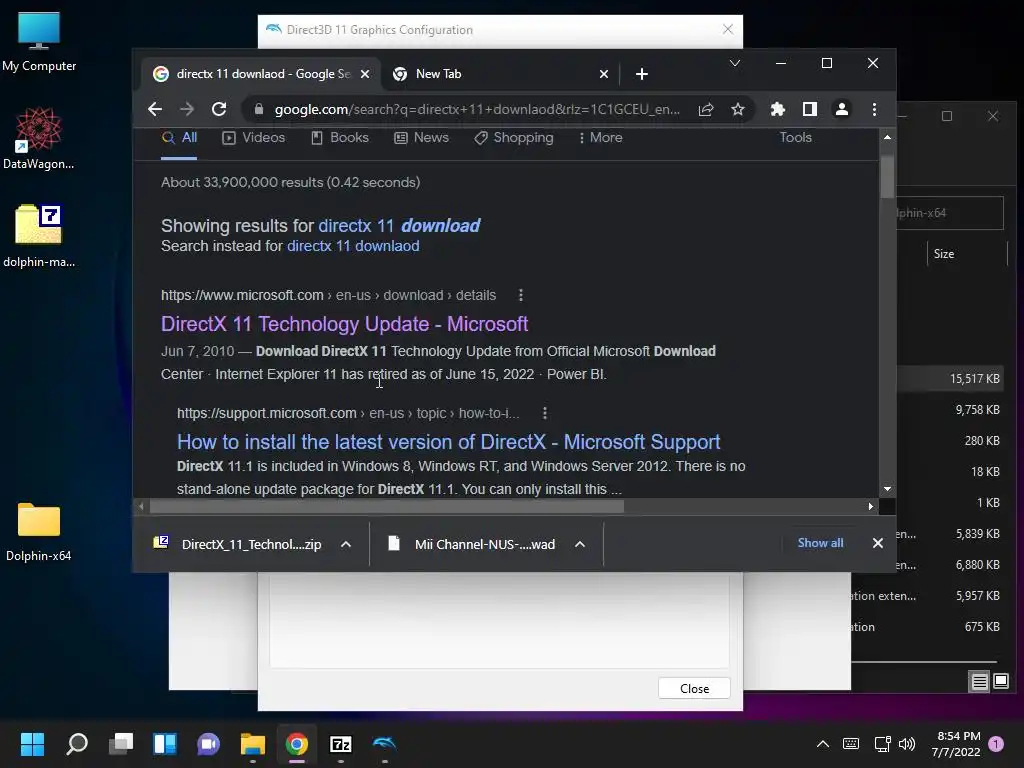Open Chrome three-dot menu
This screenshot has width=1024, height=768.
point(874,109)
